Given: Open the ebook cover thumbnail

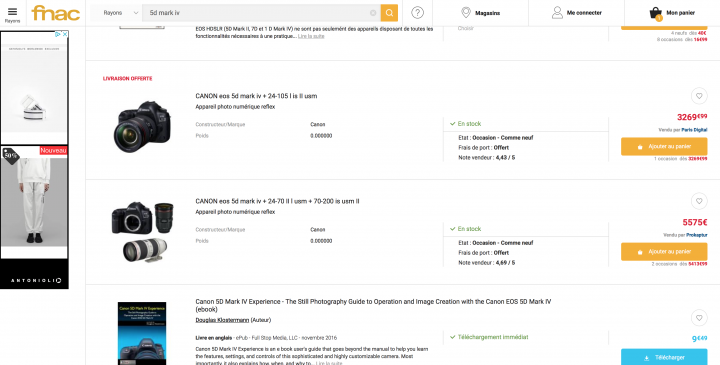Looking at the screenshot, I should pos(142,333).
